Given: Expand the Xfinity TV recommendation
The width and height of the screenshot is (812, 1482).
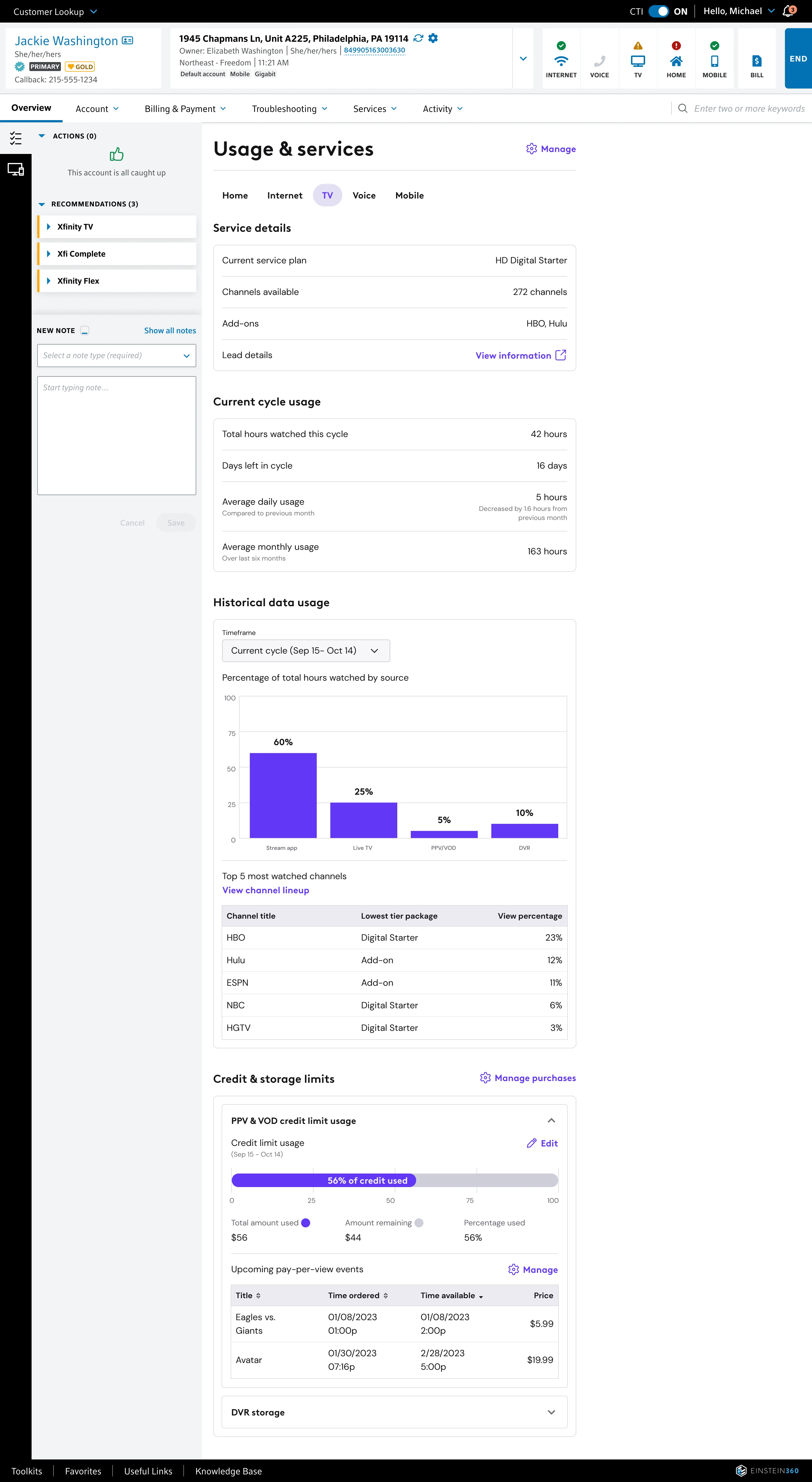Looking at the screenshot, I should pyautogui.click(x=117, y=227).
